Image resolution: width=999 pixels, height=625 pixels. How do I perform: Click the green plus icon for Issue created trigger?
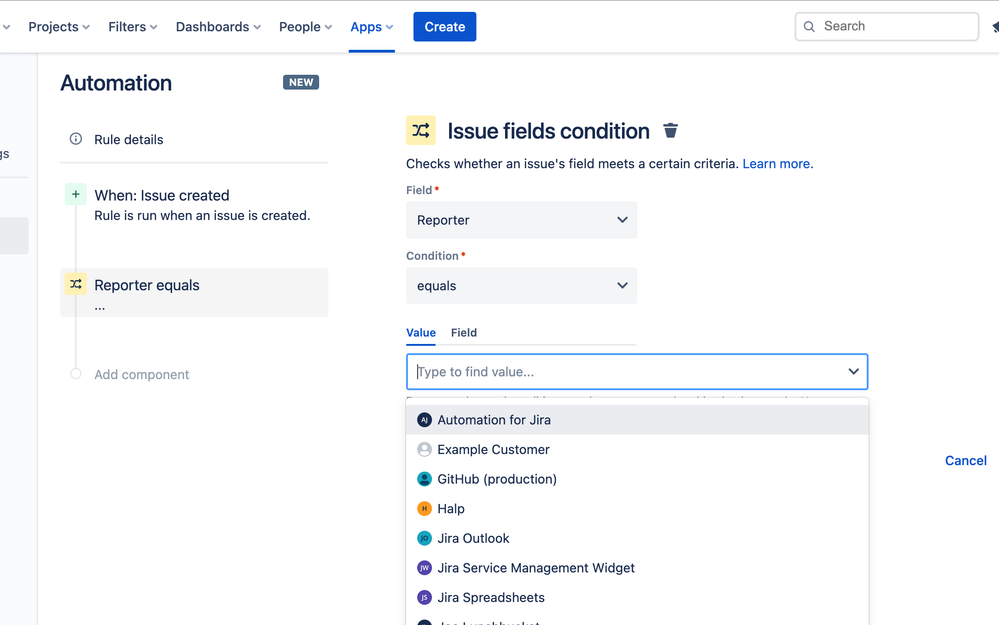click(x=76, y=194)
